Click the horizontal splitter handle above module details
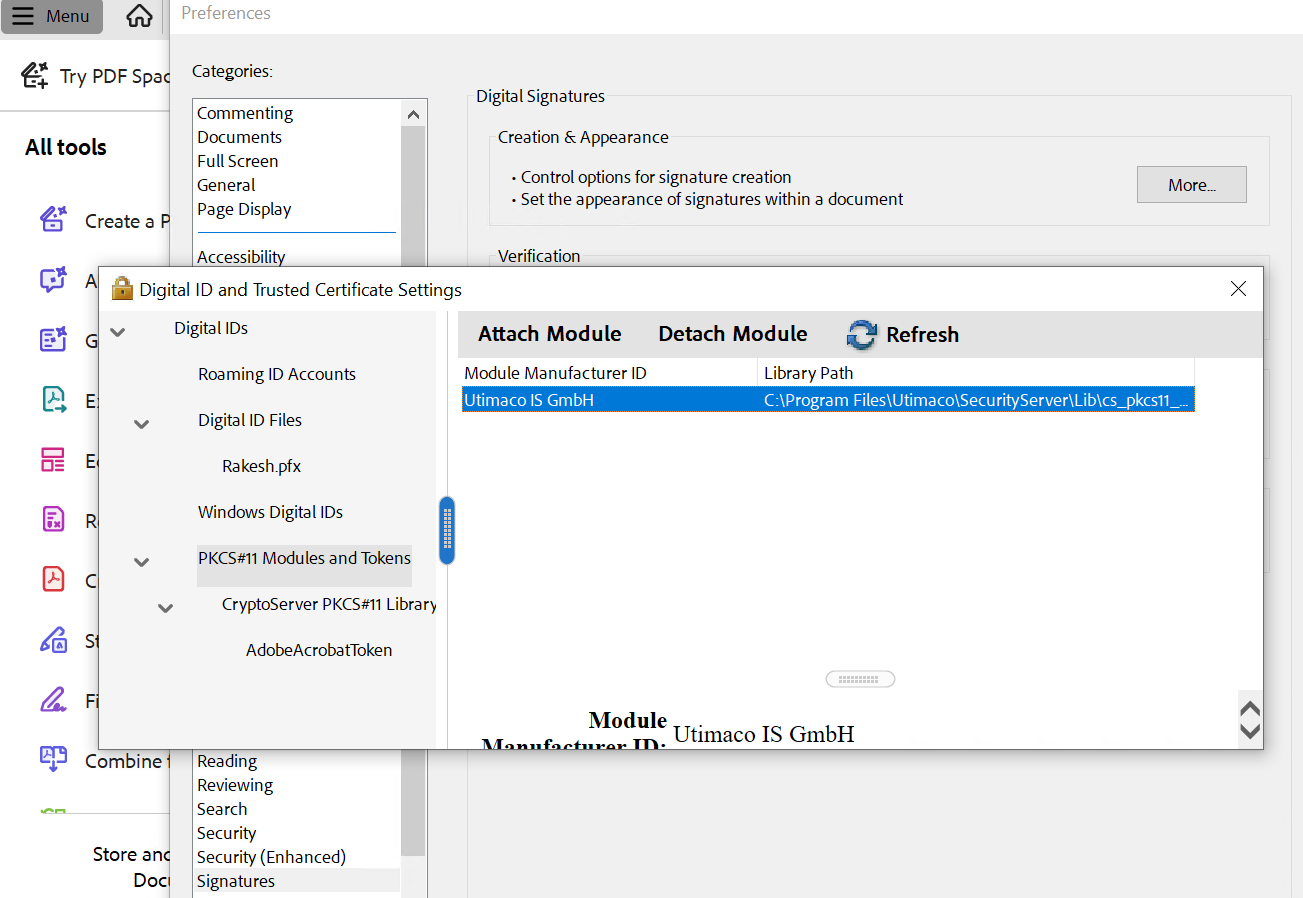Image resolution: width=1303 pixels, height=898 pixels. (860, 679)
